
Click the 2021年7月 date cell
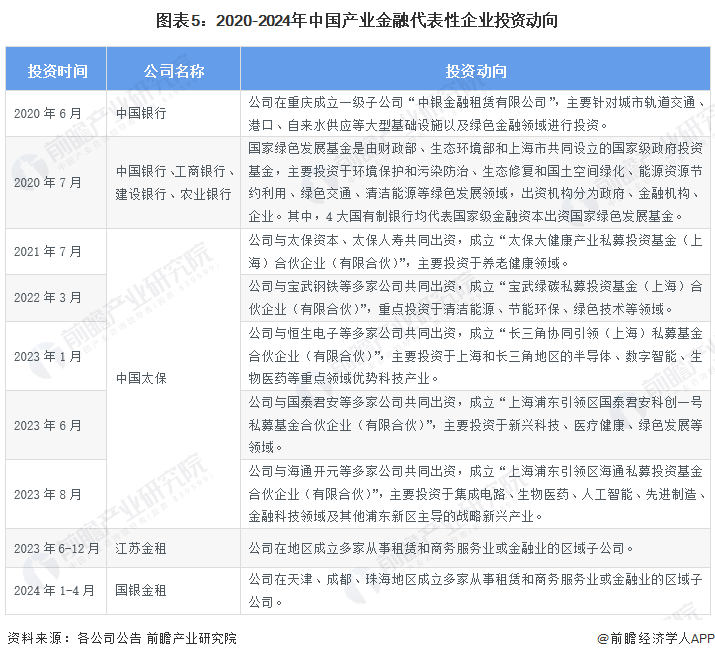pos(56,251)
